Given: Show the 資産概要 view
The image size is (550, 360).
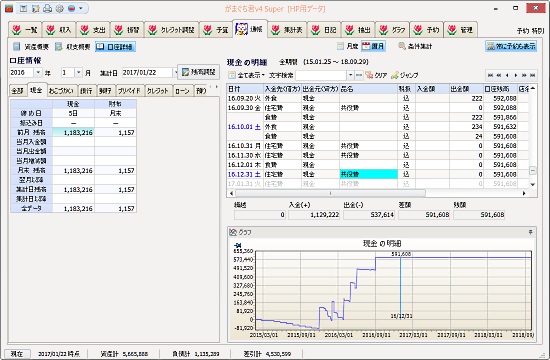Looking at the screenshot, I should [31, 46].
